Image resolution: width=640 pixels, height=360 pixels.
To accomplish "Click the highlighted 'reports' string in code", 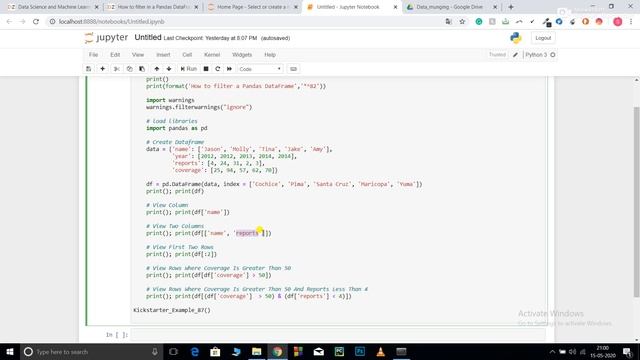I will click(x=247, y=233).
